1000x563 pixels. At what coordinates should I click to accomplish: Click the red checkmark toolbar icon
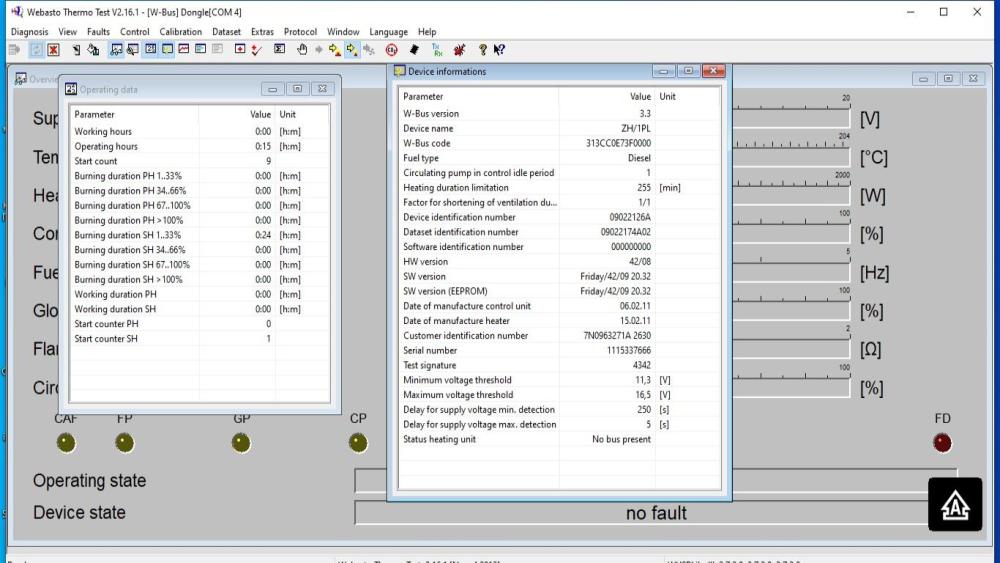tap(256, 50)
